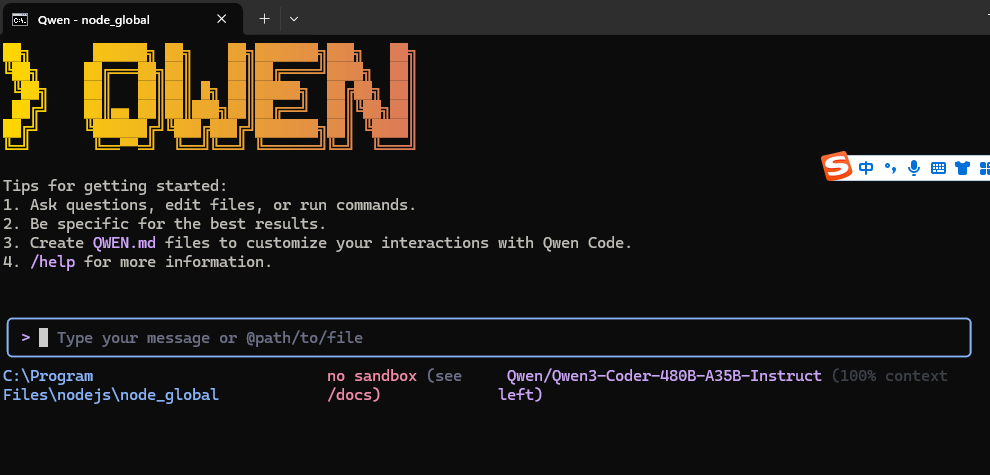
Task: Click the C:\Program Files\nodejs\node_global path text
Action: click(x=111, y=385)
